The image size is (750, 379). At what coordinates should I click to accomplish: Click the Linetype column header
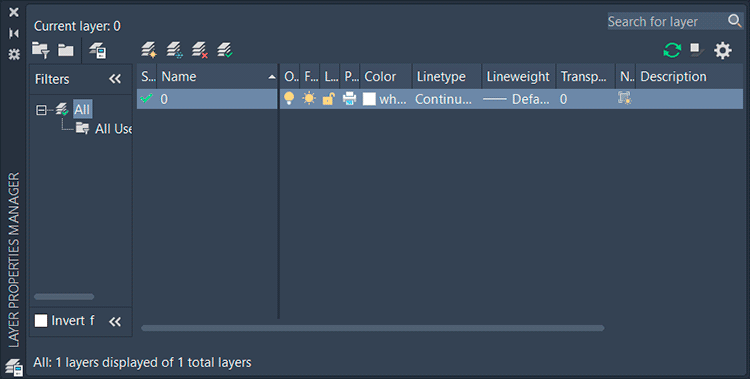click(447, 77)
